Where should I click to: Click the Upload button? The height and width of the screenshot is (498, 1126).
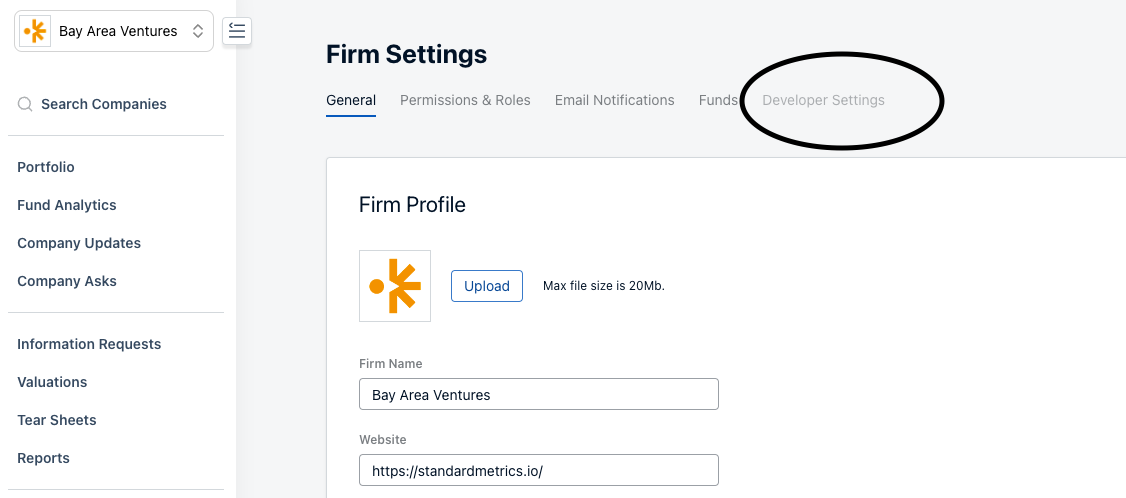point(487,286)
